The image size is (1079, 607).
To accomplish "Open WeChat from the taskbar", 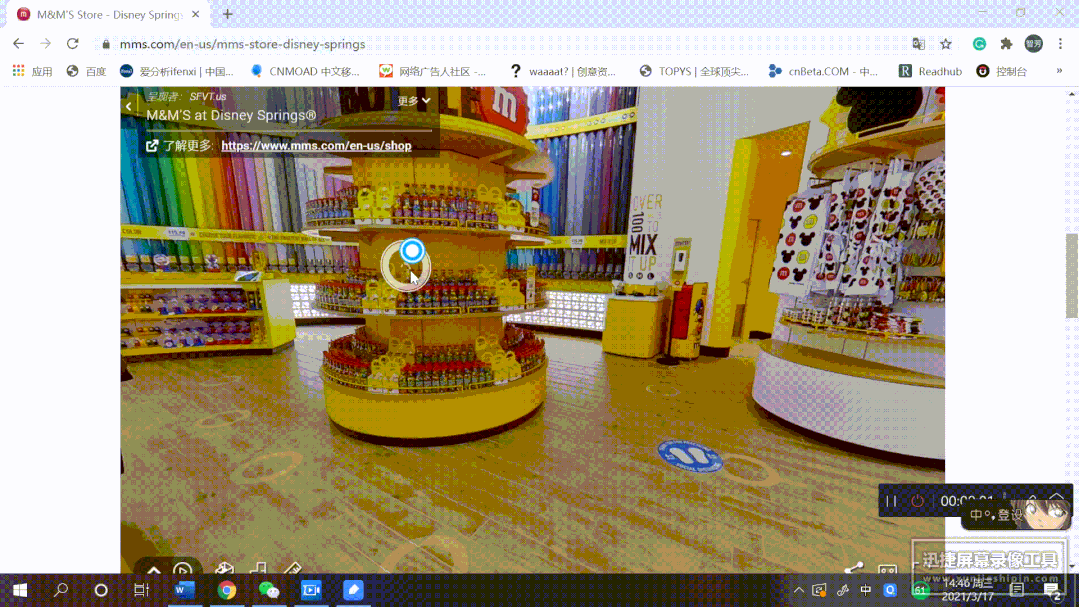I will pyautogui.click(x=268, y=590).
